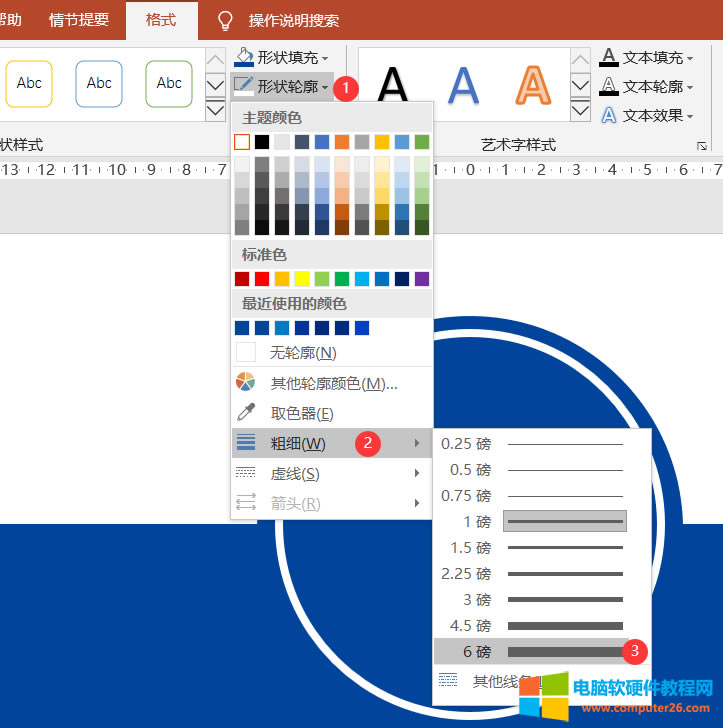723x728 pixels.
Task: Click the 文本轮廓 outlined A icon
Action: 608,86
